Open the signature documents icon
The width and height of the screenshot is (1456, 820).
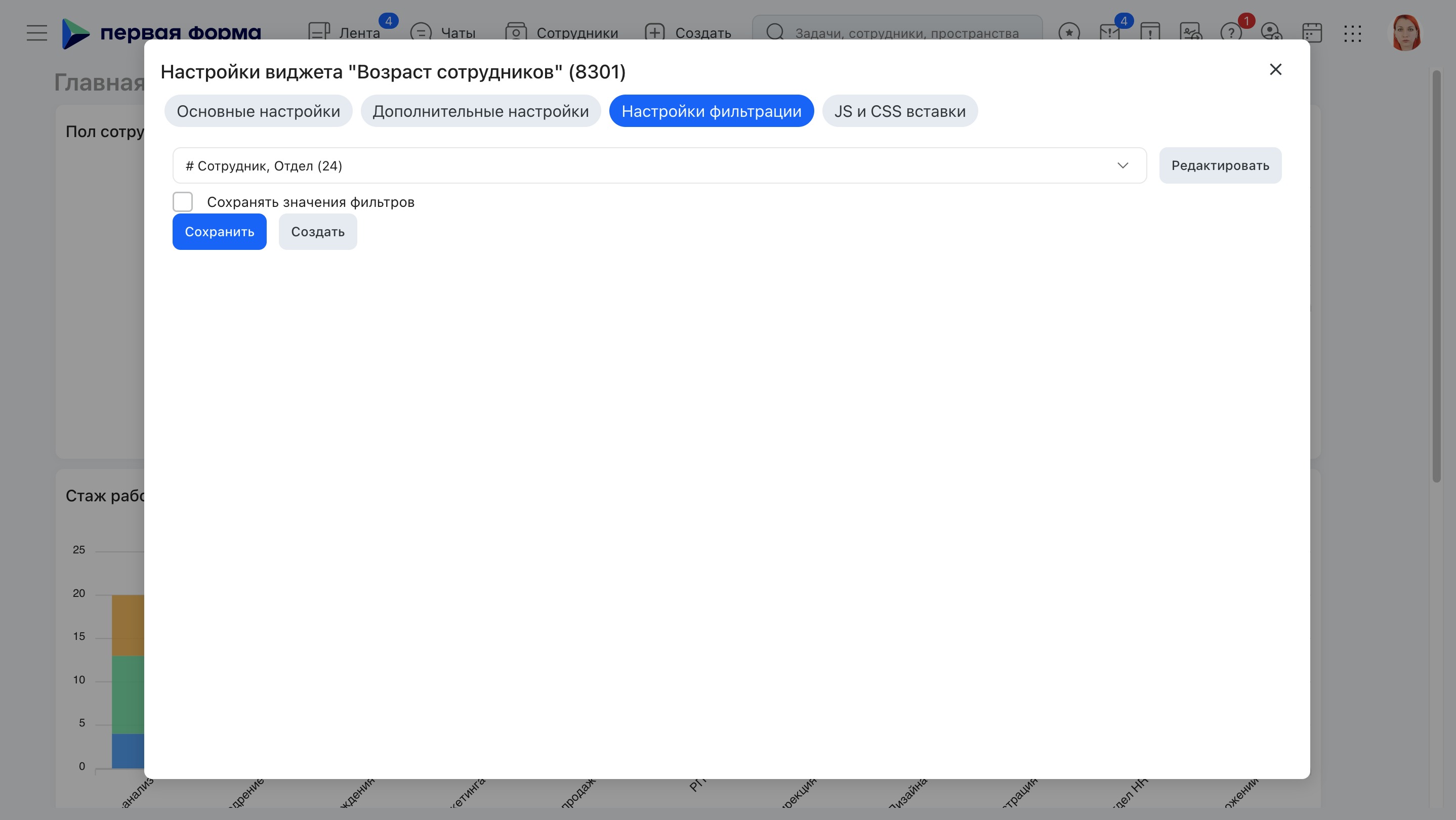pyautogui.click(x=1190, y=33)
